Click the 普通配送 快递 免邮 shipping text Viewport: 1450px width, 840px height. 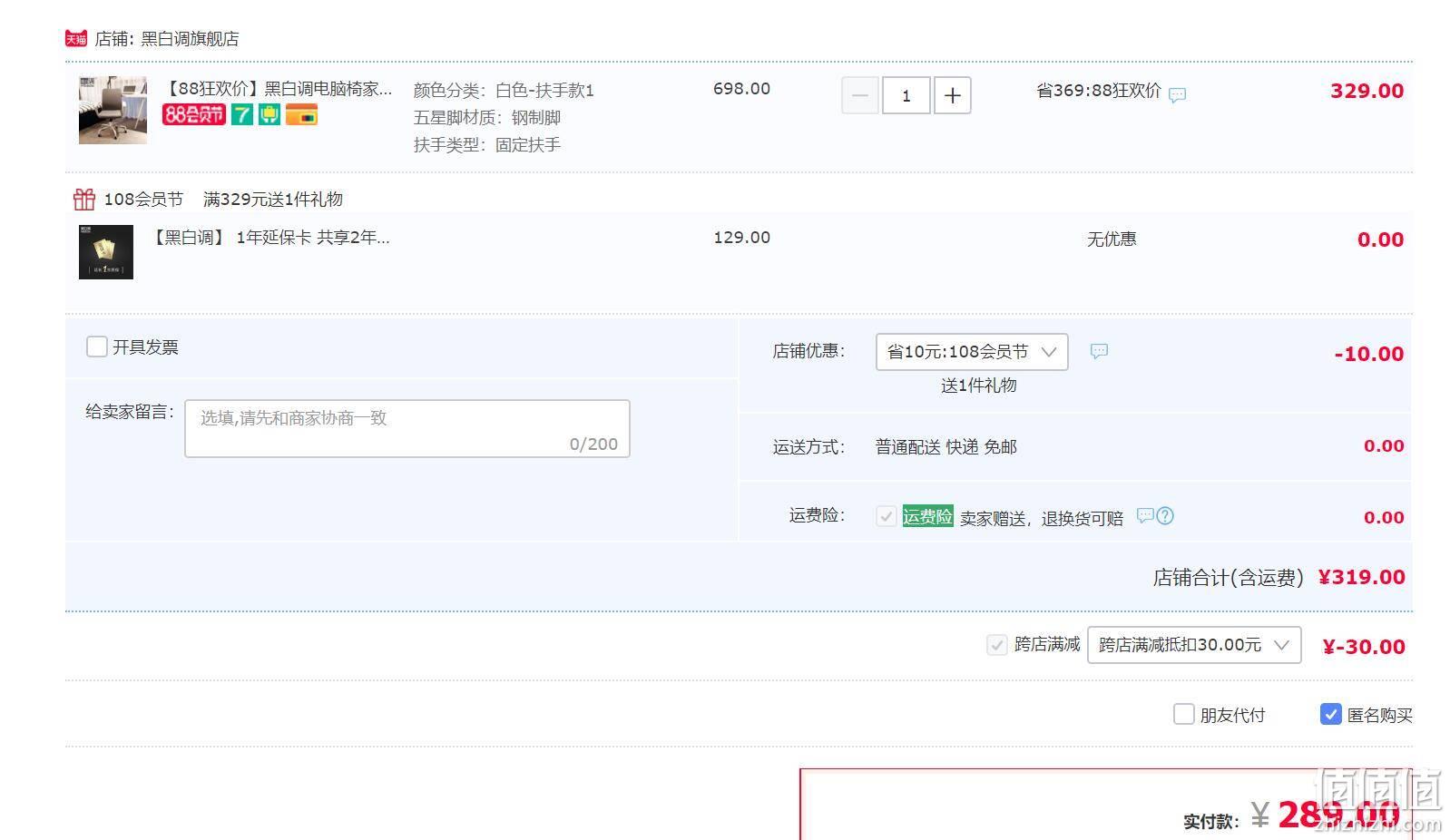point(945,446)
